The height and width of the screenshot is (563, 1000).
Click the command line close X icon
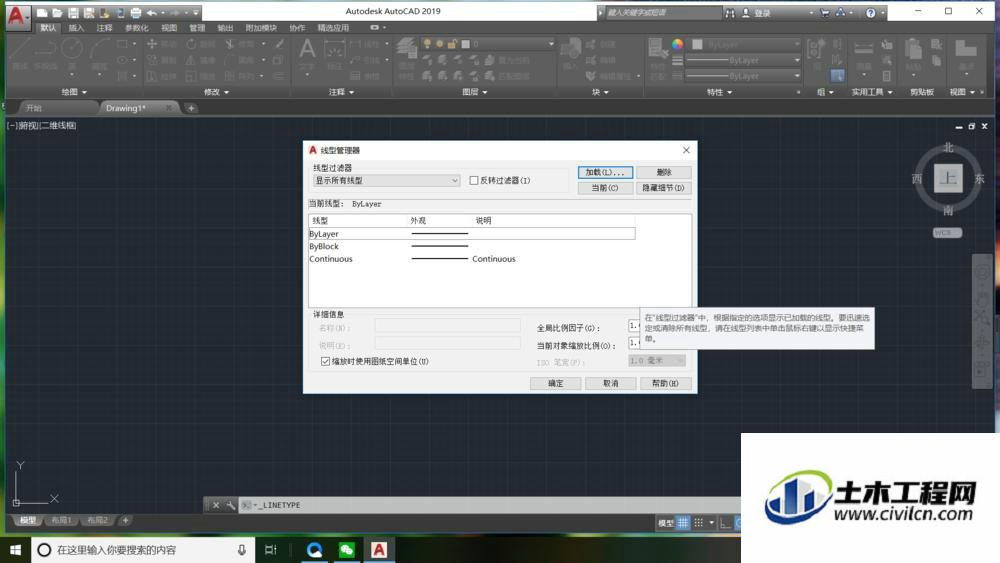point(216,505)
